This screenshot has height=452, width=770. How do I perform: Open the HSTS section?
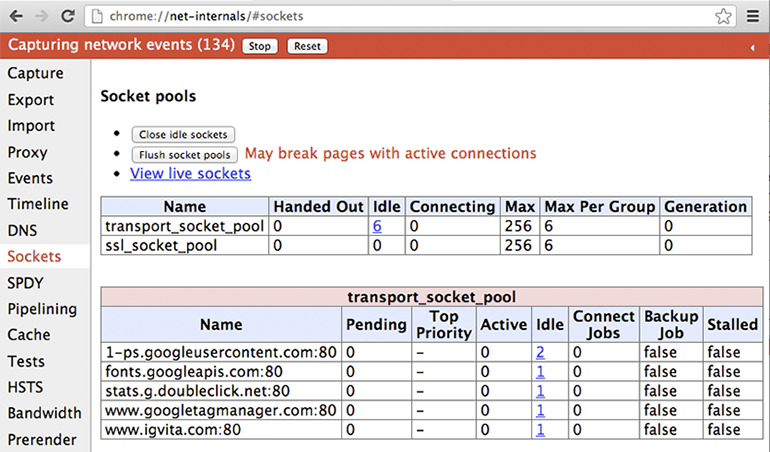click(26, 386)
